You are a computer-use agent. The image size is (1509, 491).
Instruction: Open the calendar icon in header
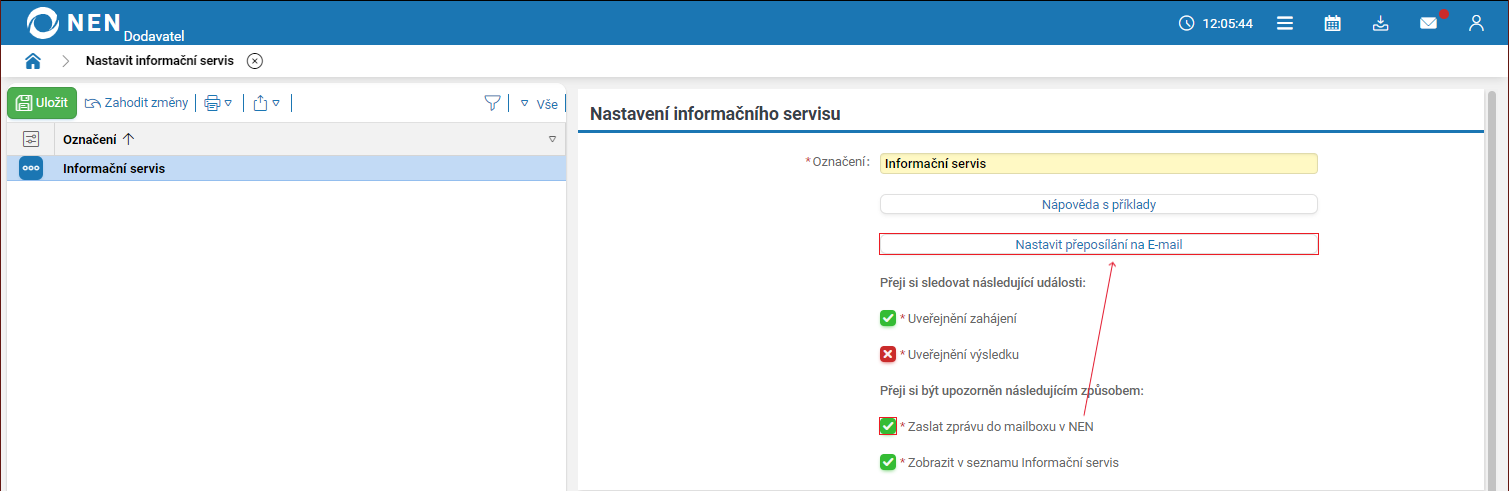(1332, 23)
